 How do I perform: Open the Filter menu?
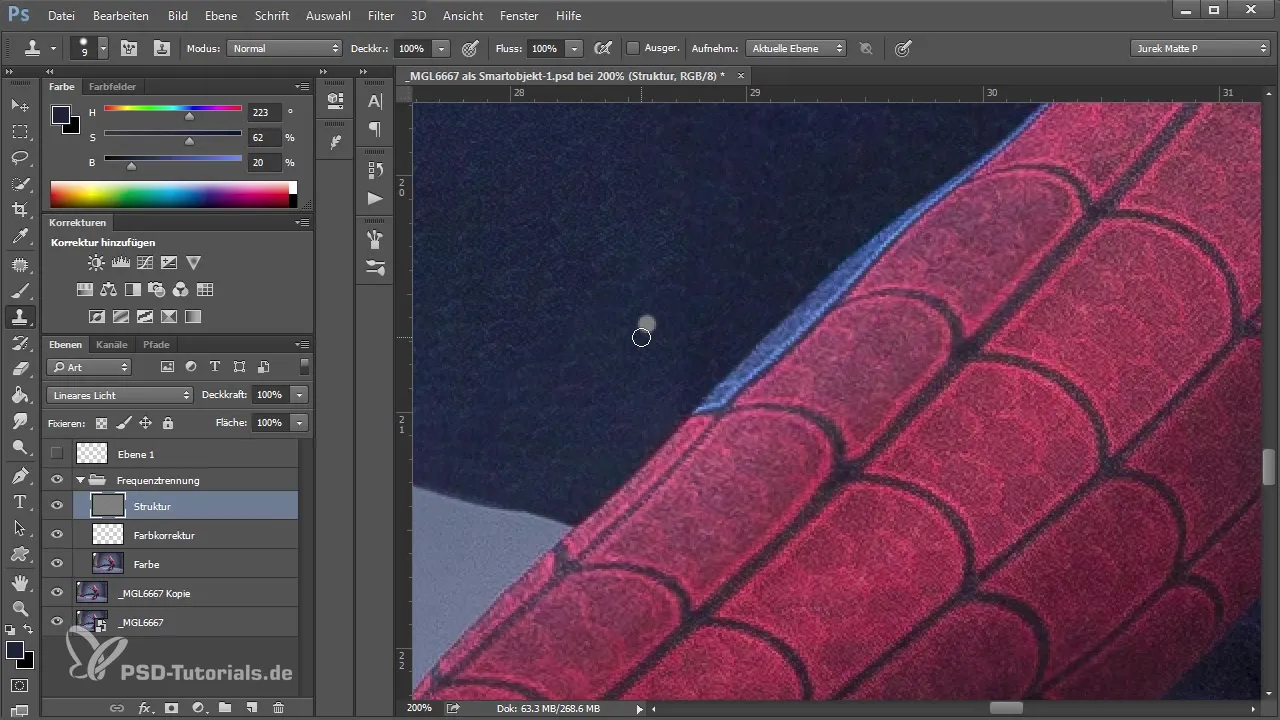point(380,16)
